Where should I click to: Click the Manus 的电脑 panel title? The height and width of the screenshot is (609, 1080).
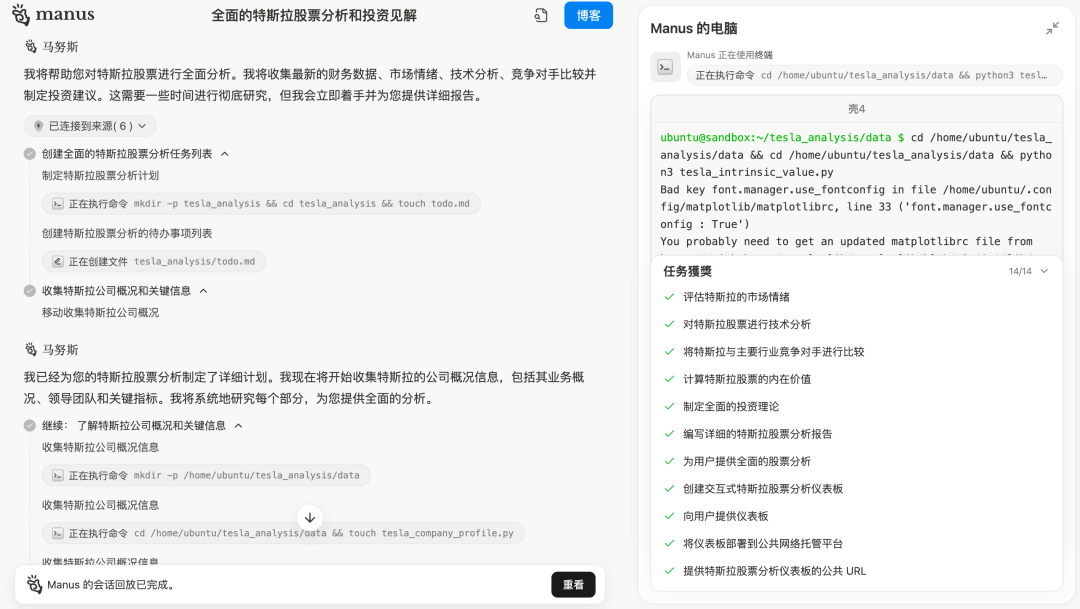tap(694, 28)
